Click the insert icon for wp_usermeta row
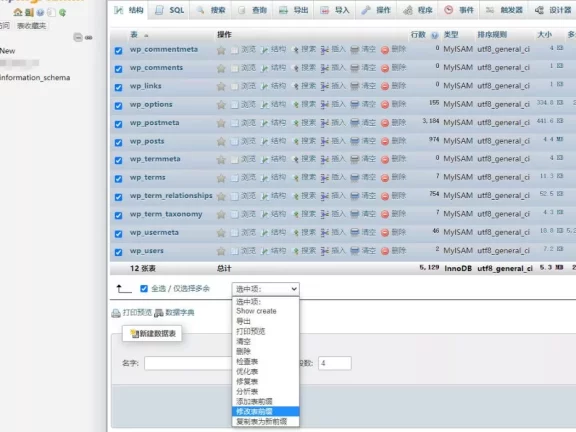 [325, 233]
